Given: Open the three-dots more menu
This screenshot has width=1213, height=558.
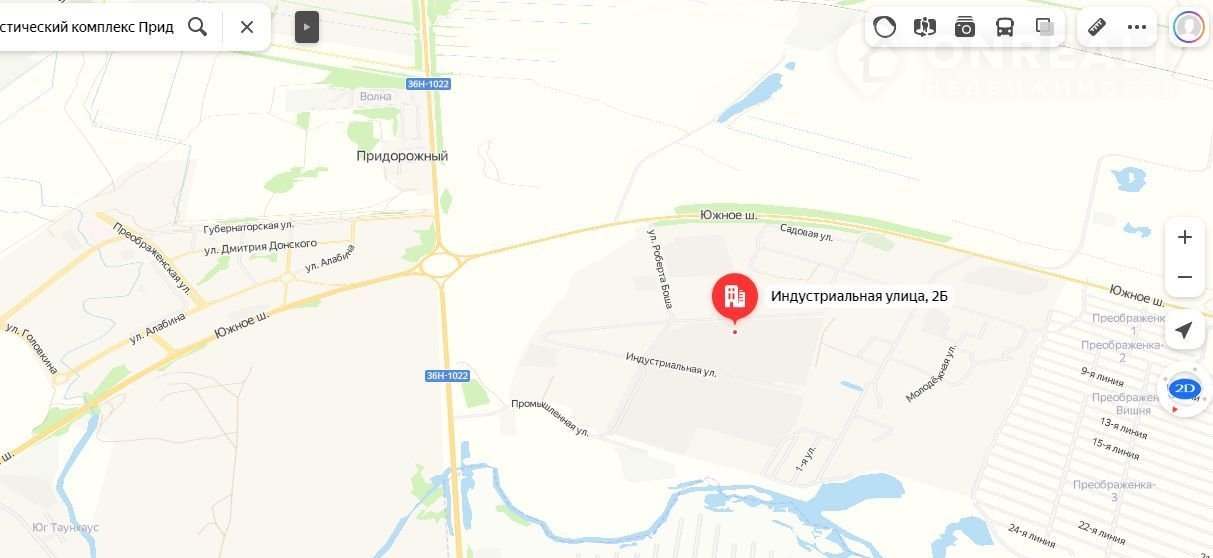Looking at the screenshot, I should click(x=1137, y=27).
